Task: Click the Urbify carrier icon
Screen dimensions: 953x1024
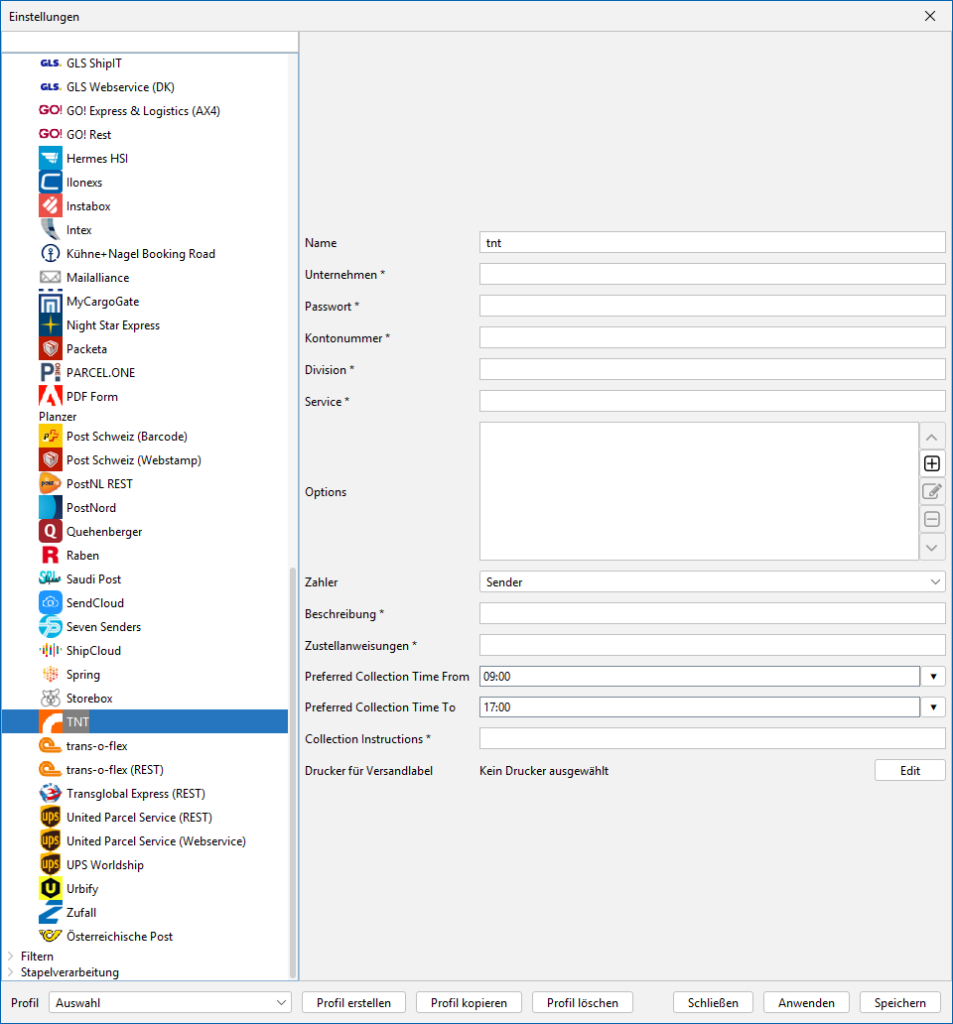Action: (50, 889)
